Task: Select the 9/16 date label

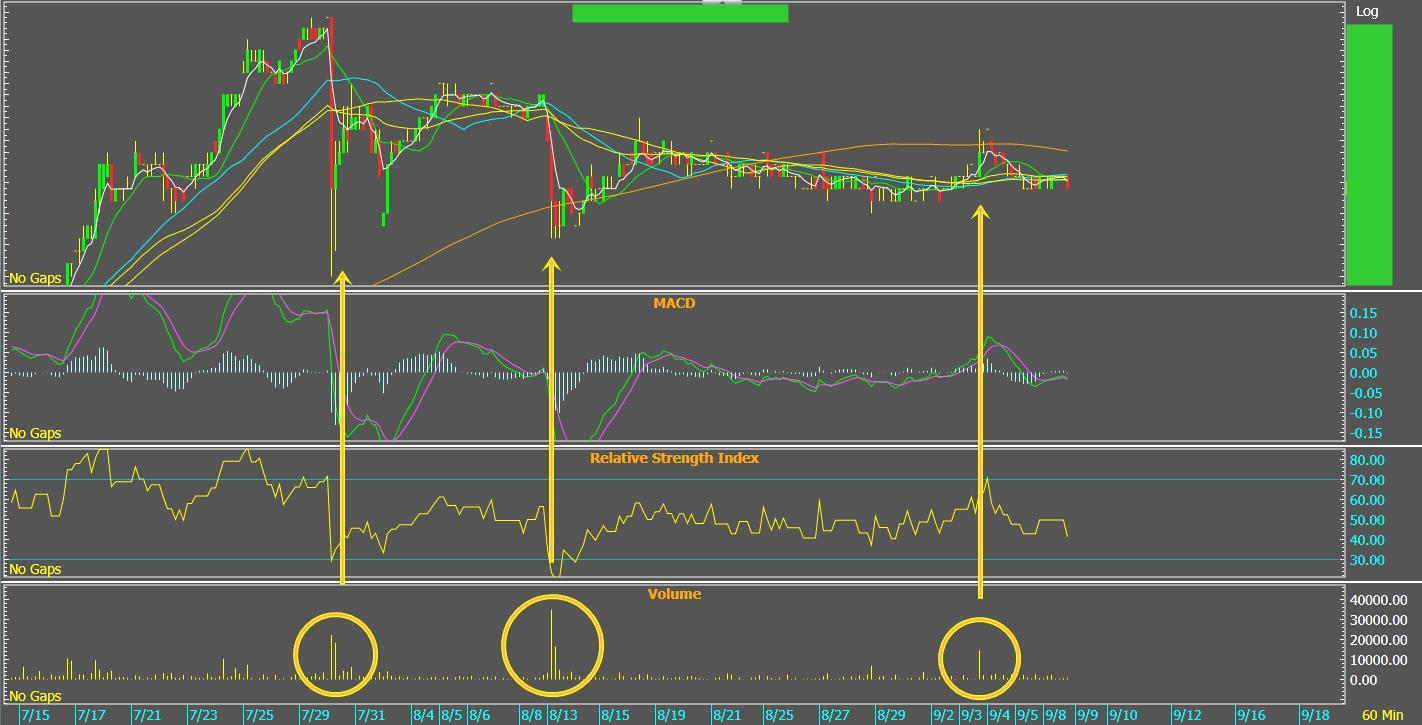Action: pyautogui.click(x=1251, y=716)
